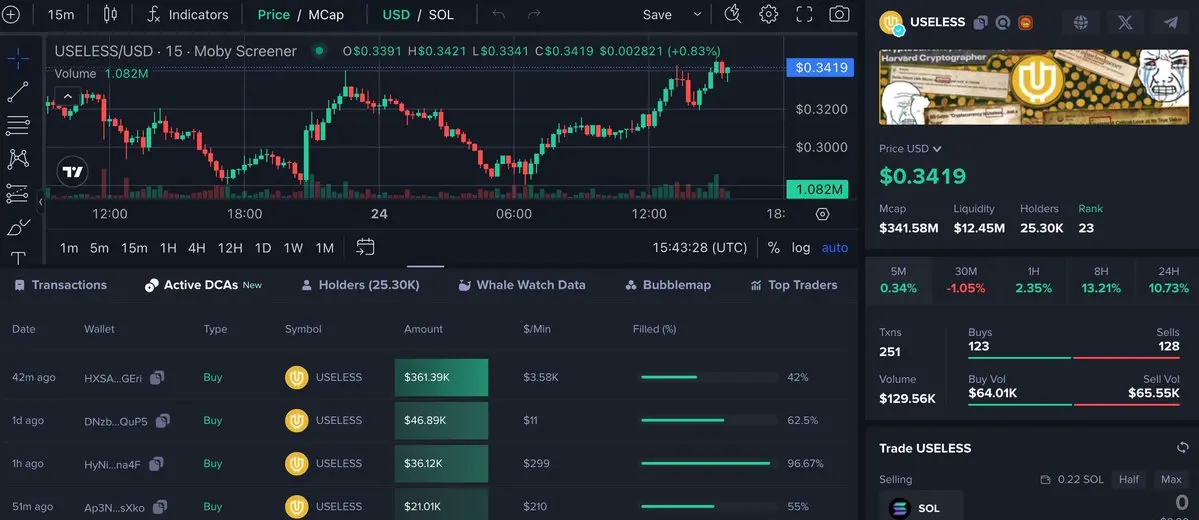Image resolution: width=1199 pixels, height=520 pixels.
Task: Select the Fibonacci retracement tool
Action: point(18,125)
